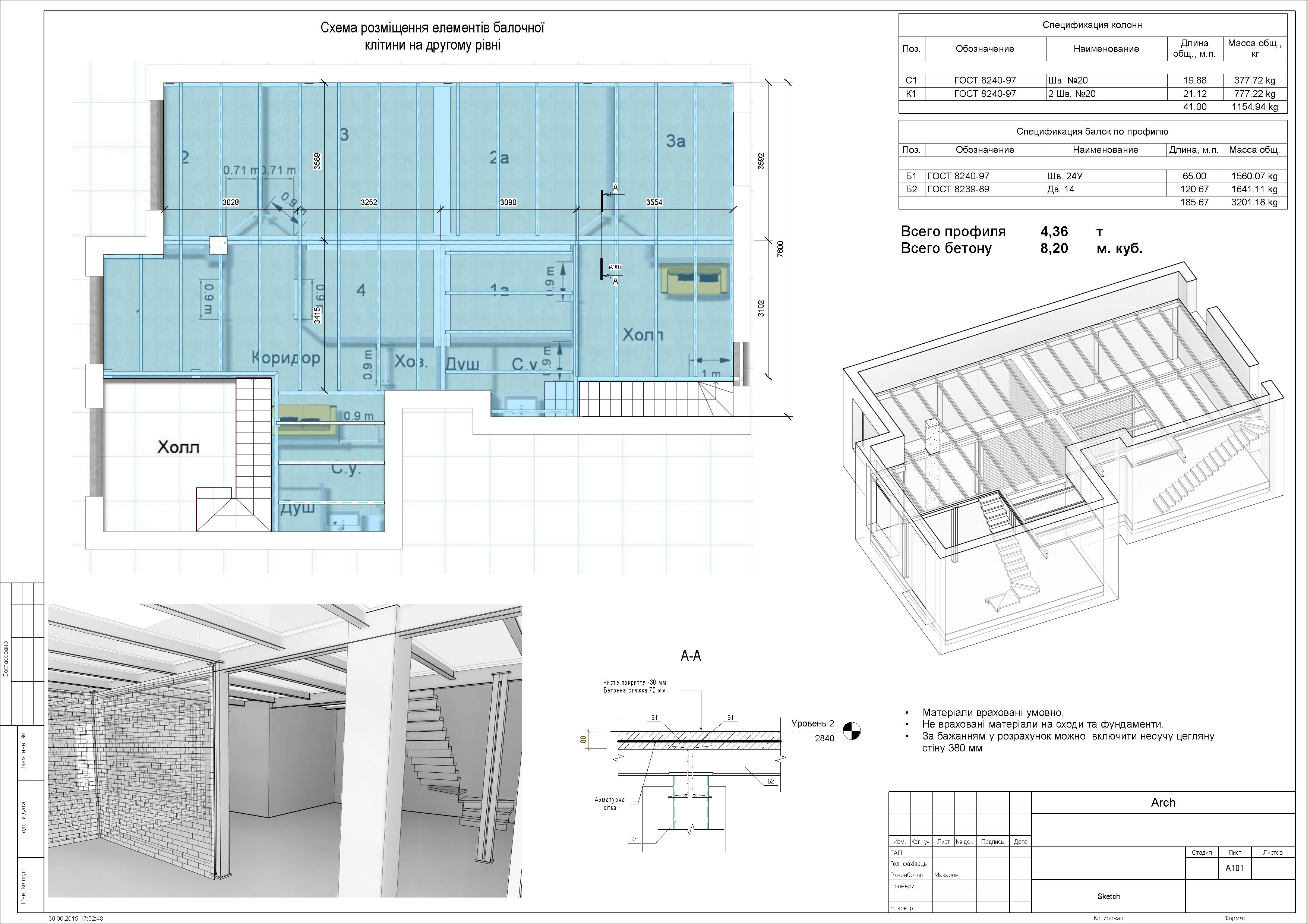The image size is (1307, 924).
Task: Click the 'Листов' column header
Action: [1273, 852]
